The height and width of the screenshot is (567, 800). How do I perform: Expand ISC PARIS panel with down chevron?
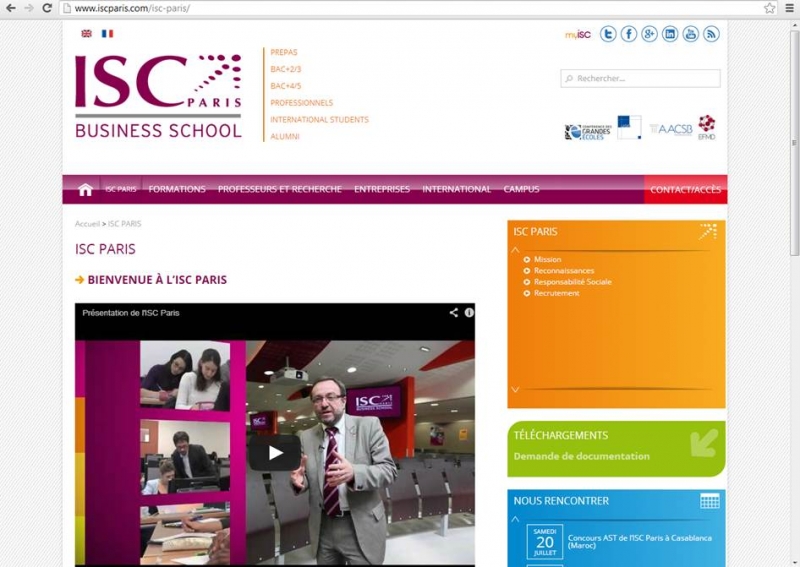515,389
